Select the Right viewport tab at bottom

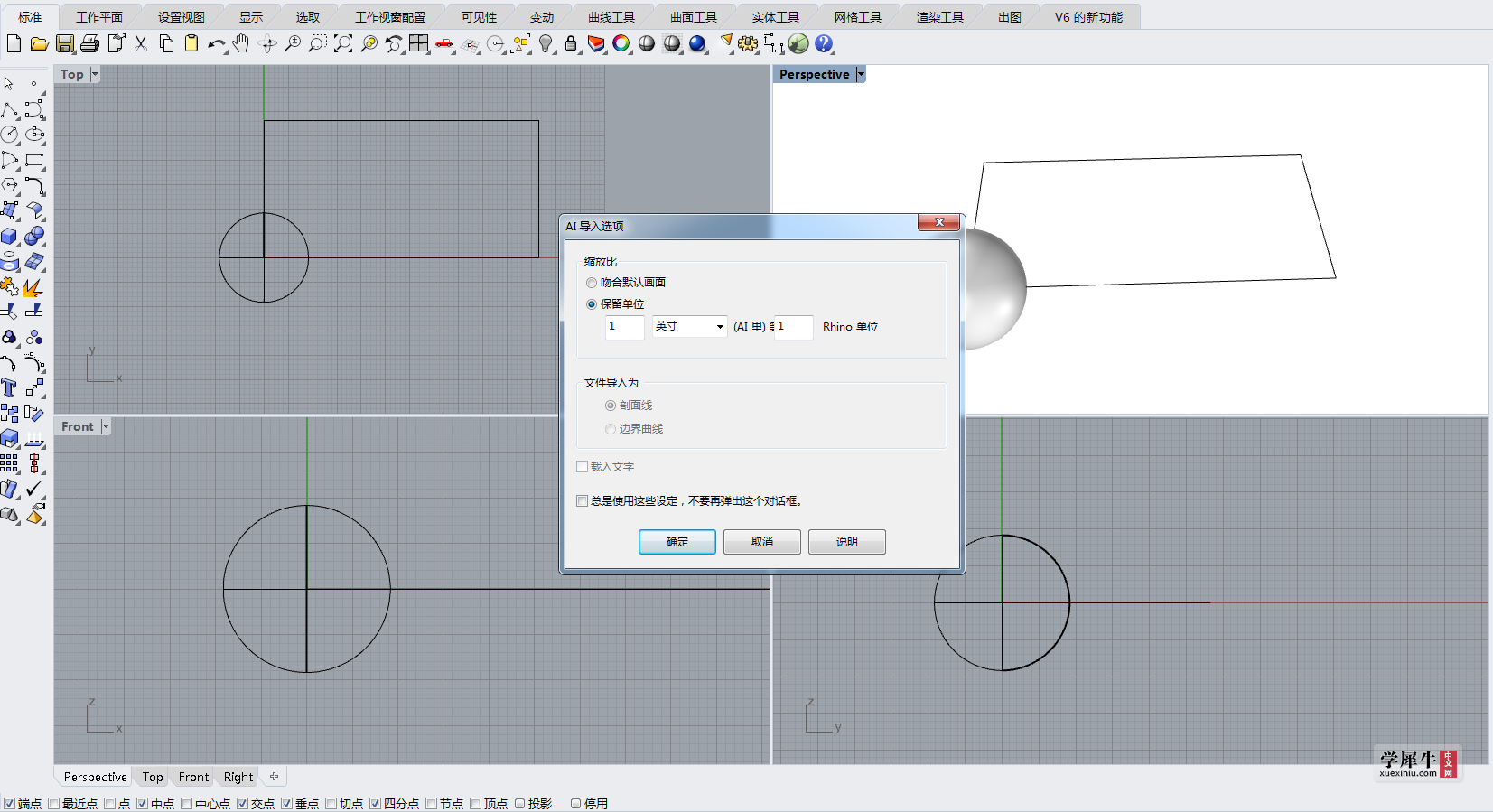pos(238,777)
